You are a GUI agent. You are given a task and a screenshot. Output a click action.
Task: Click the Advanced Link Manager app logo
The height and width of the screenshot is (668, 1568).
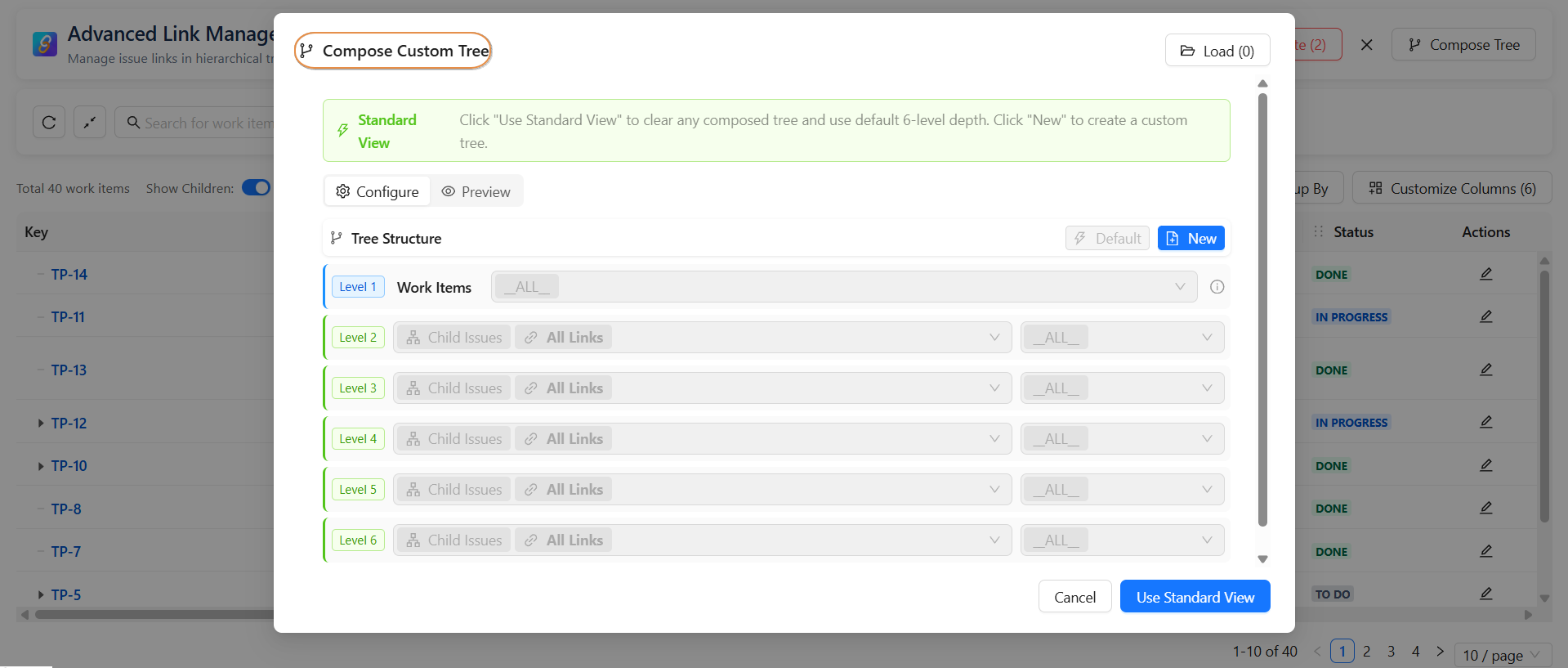45,44
